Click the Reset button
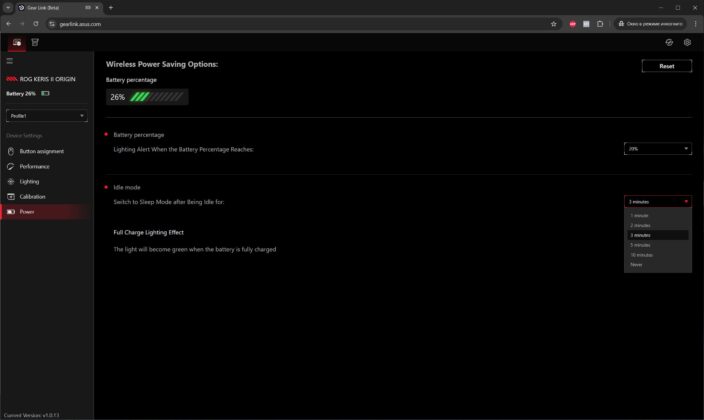This screenshot has height=420, width=704. 667,66
